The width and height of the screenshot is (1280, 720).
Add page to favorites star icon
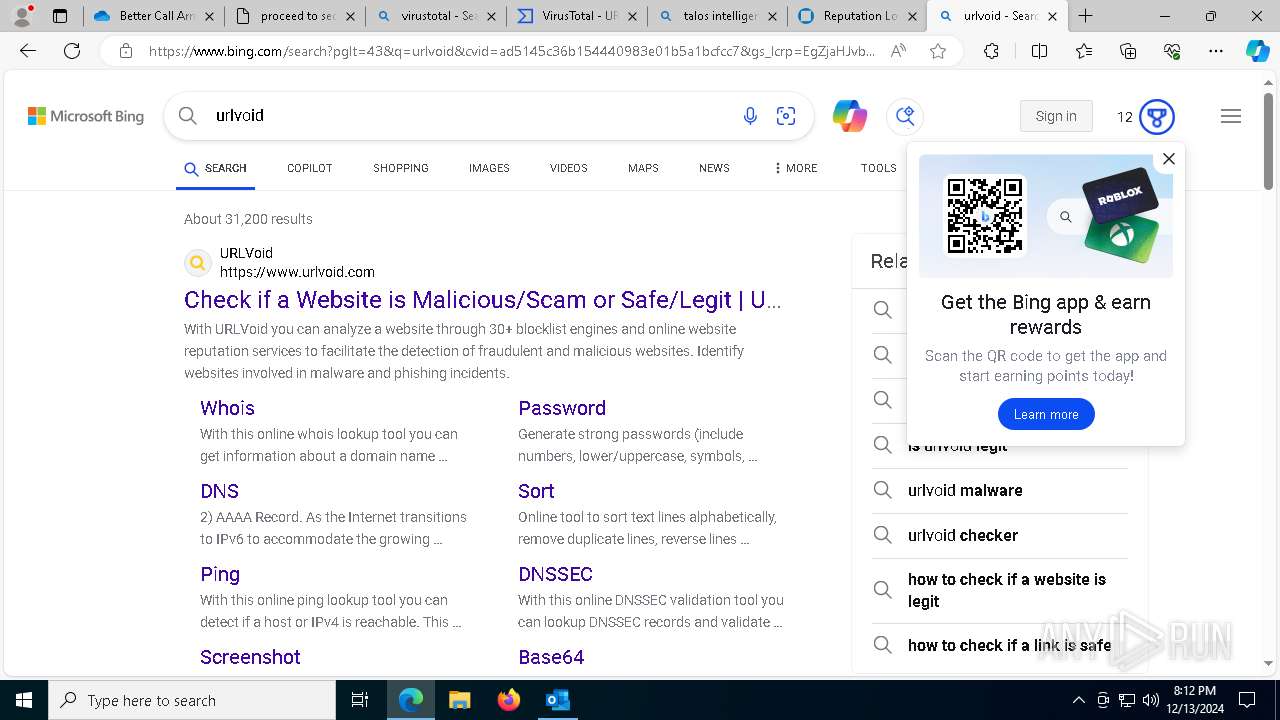click(x=938, y=51)
